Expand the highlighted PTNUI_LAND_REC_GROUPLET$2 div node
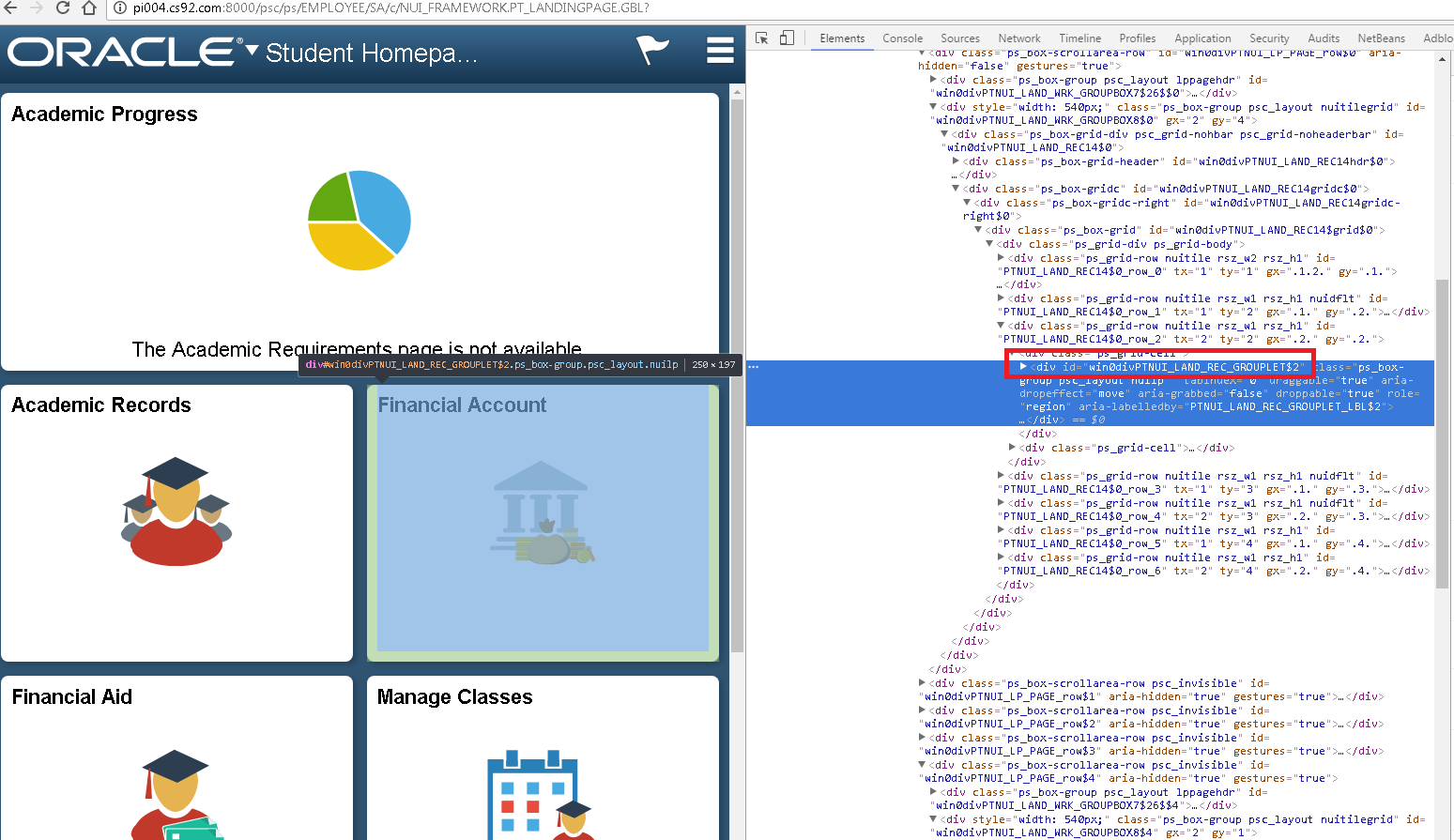The image size is (1454, 840). [1023, 367]
